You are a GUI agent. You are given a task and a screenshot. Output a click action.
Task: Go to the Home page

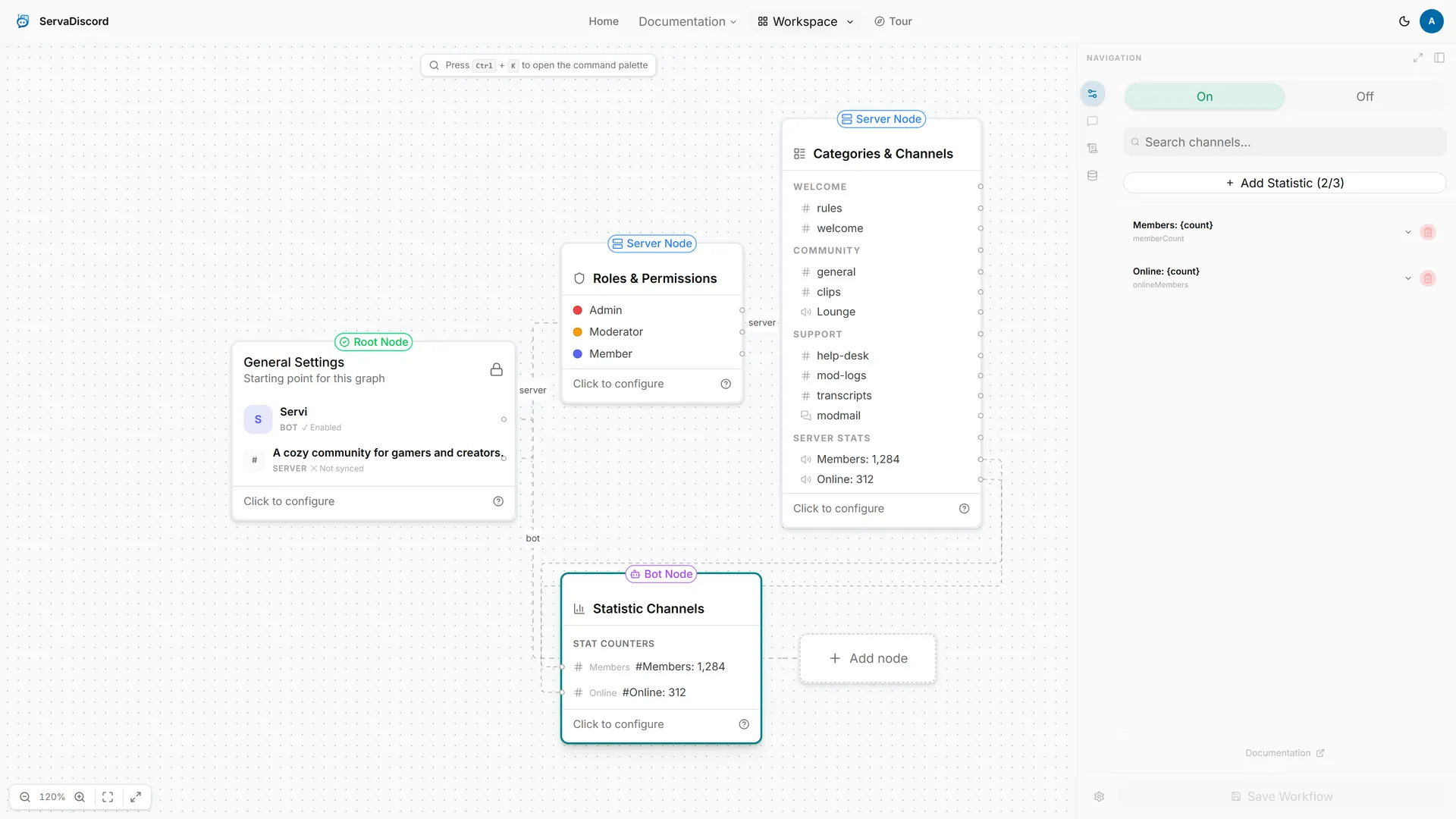pyautogui.click(x=604, y=21)
